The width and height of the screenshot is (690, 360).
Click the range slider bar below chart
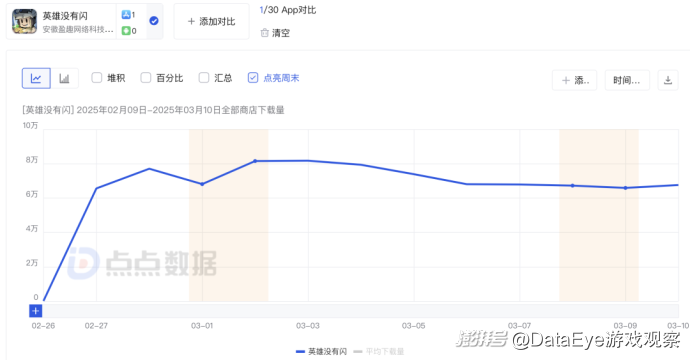coord(360,311)
